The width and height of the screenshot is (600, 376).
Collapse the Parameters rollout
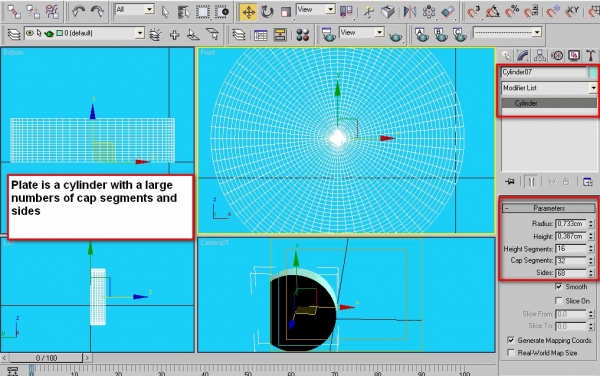[x=549, y=208]
